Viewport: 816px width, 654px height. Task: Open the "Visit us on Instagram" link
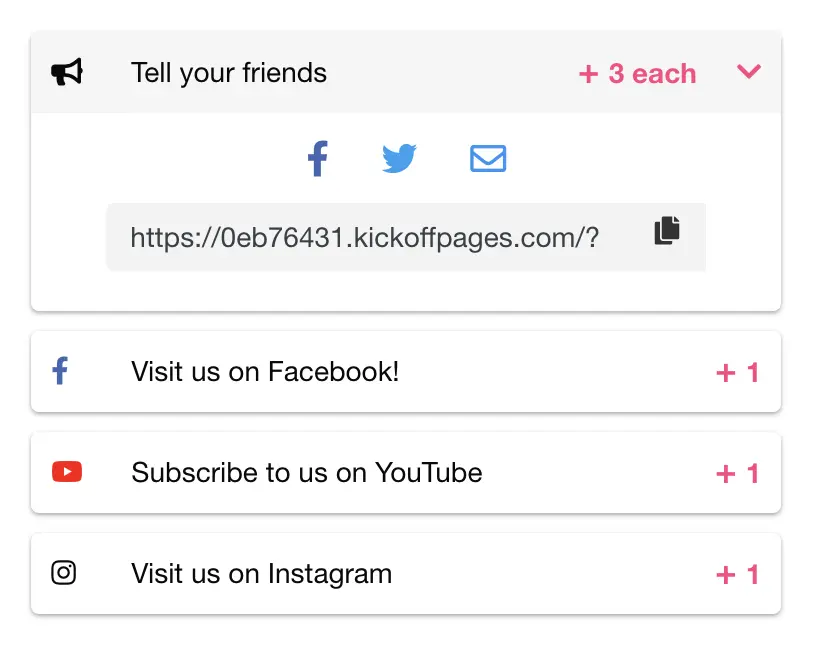pyautogui.click(x=261, y=574)
